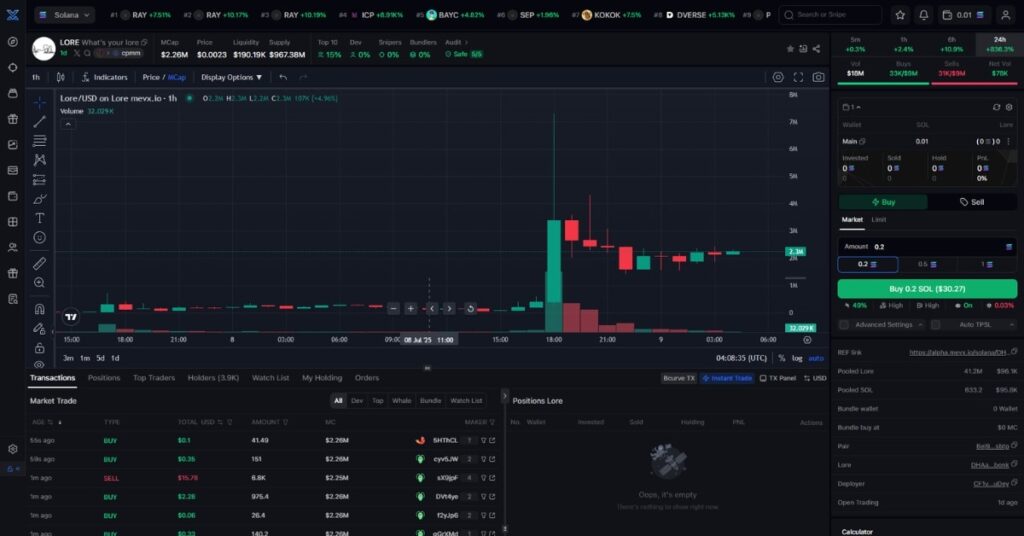Enter fullscreen chart mode
1024x536 pixels.
point(798,77)
